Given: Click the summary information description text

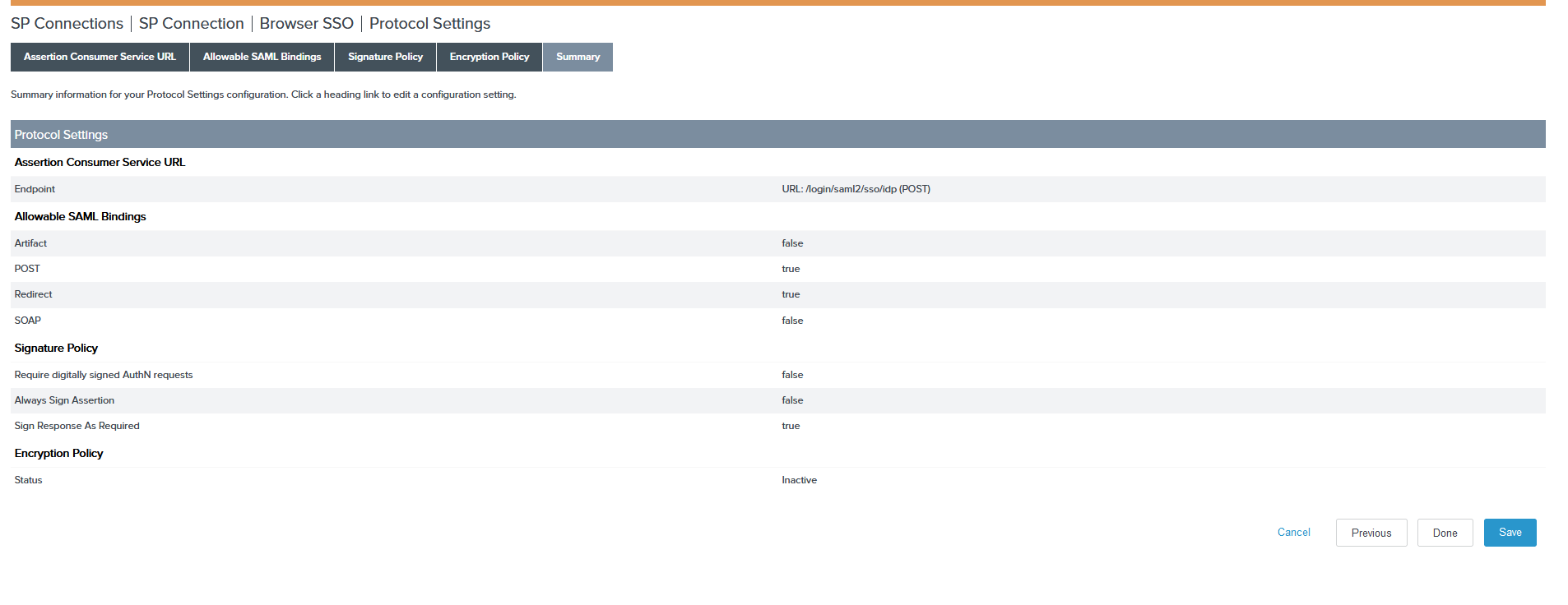Looking at the screenshot, I should point(263,95).
